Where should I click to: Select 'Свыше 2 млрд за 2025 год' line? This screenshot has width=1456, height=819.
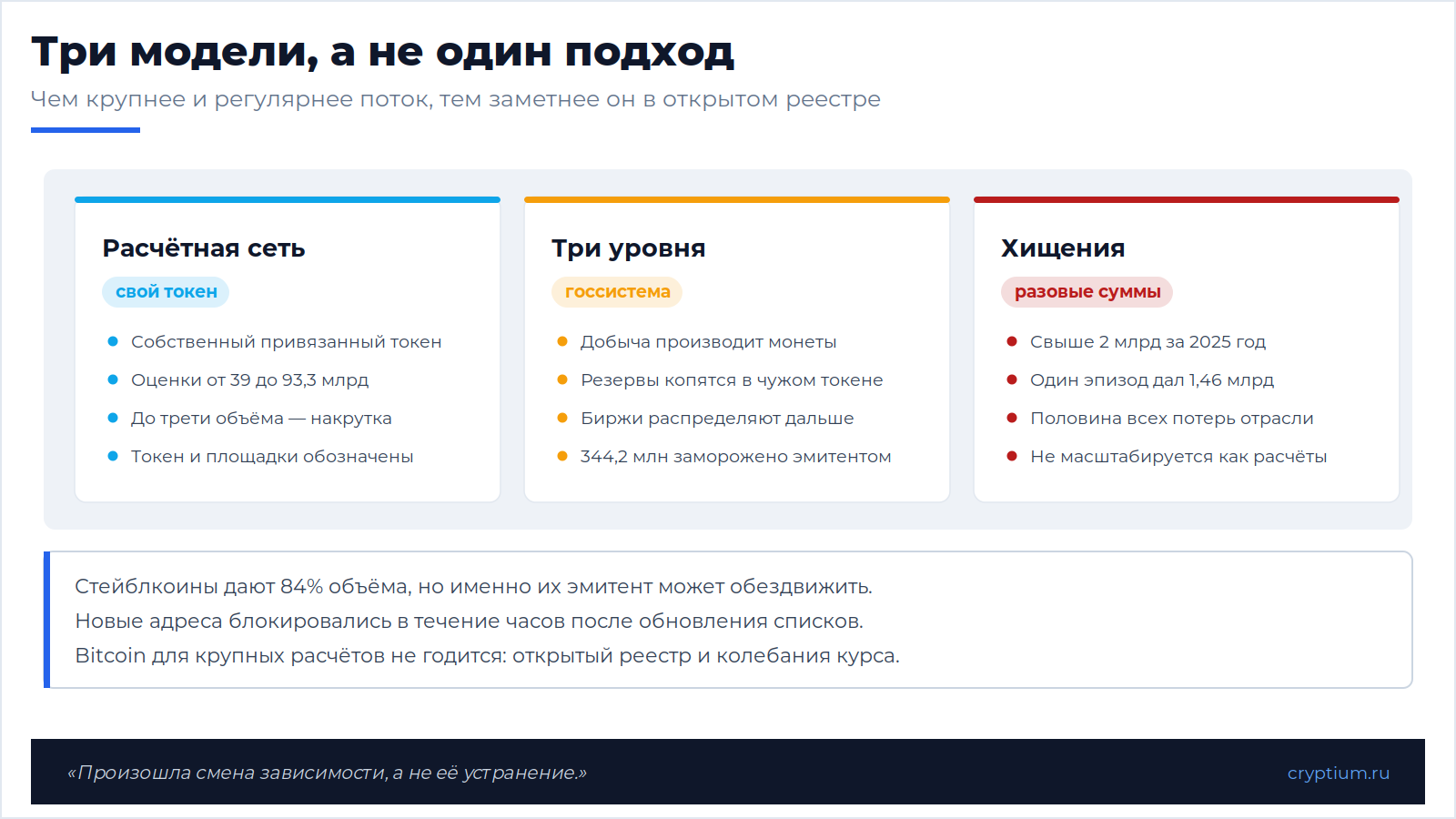[1148, 342]
